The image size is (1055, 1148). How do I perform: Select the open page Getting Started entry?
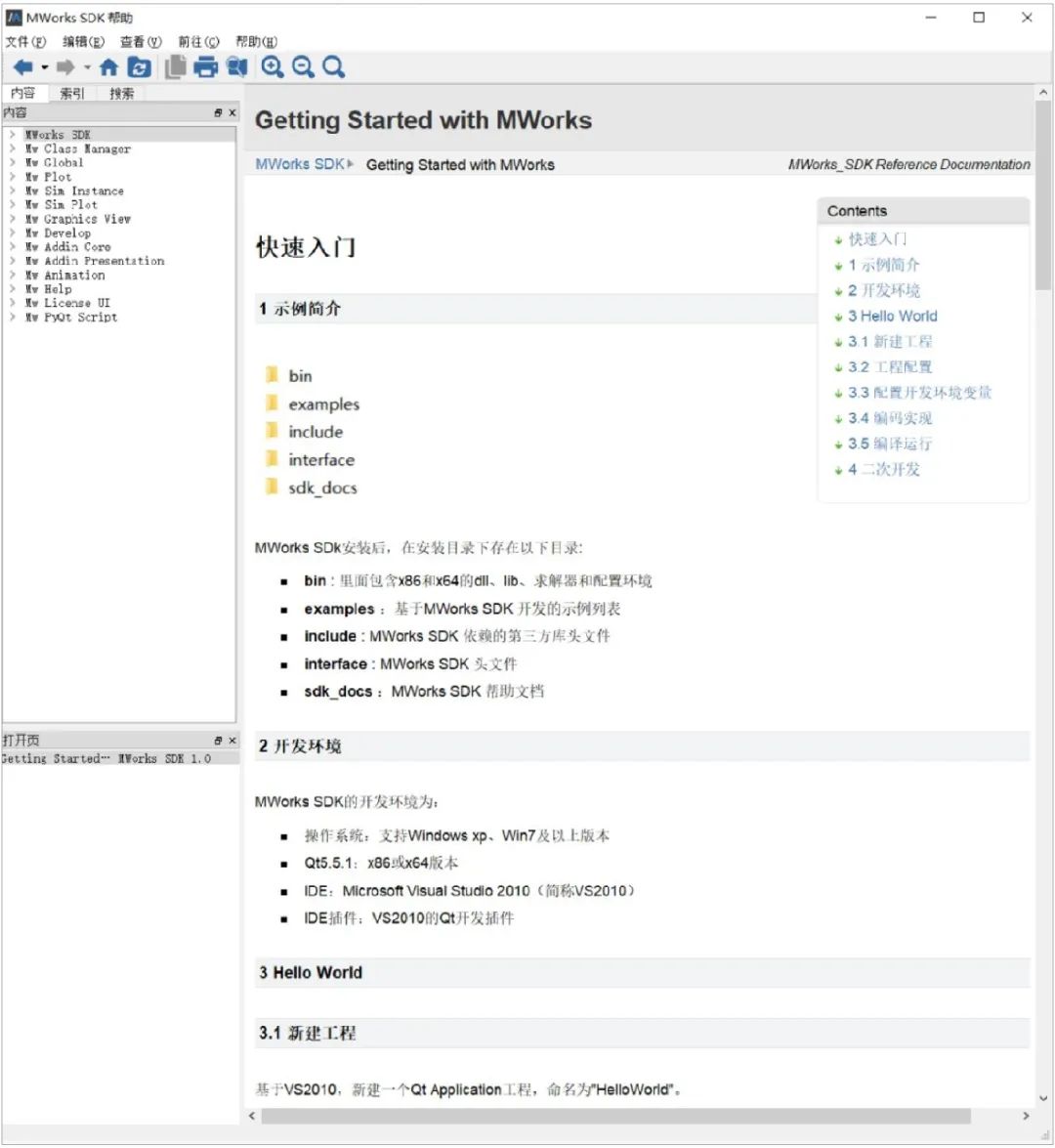(120, 758)
